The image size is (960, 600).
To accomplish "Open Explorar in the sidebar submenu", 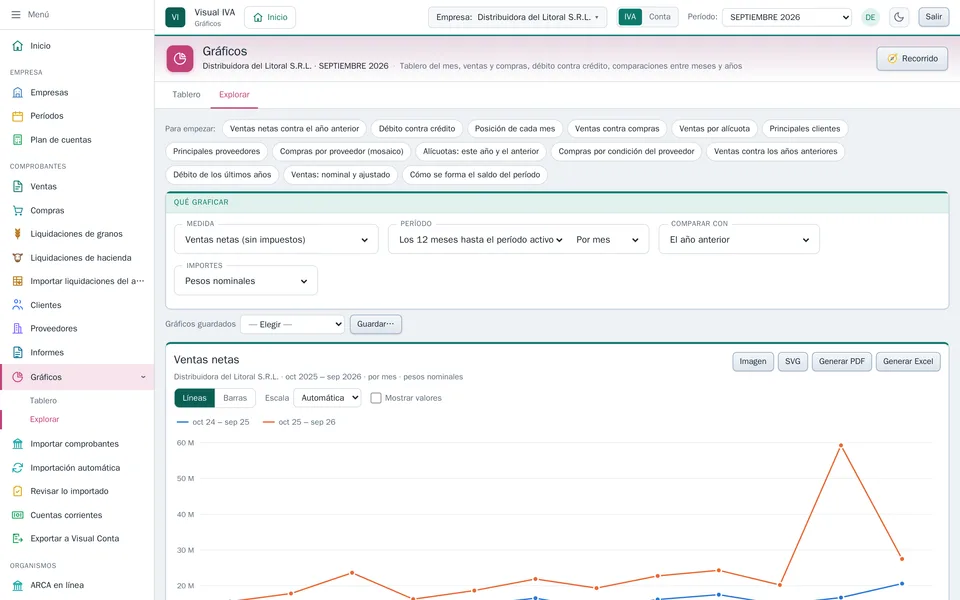I will click(44, 419).
